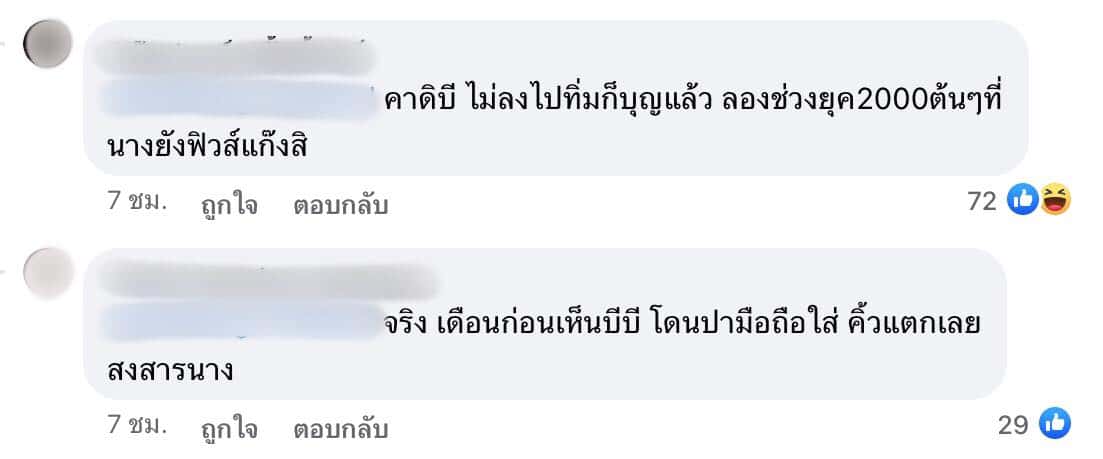Image resolution: width=1103 pixels, height=459 pixels.
Task: Click ถูกใจ under the first comment
Action: 229,205
